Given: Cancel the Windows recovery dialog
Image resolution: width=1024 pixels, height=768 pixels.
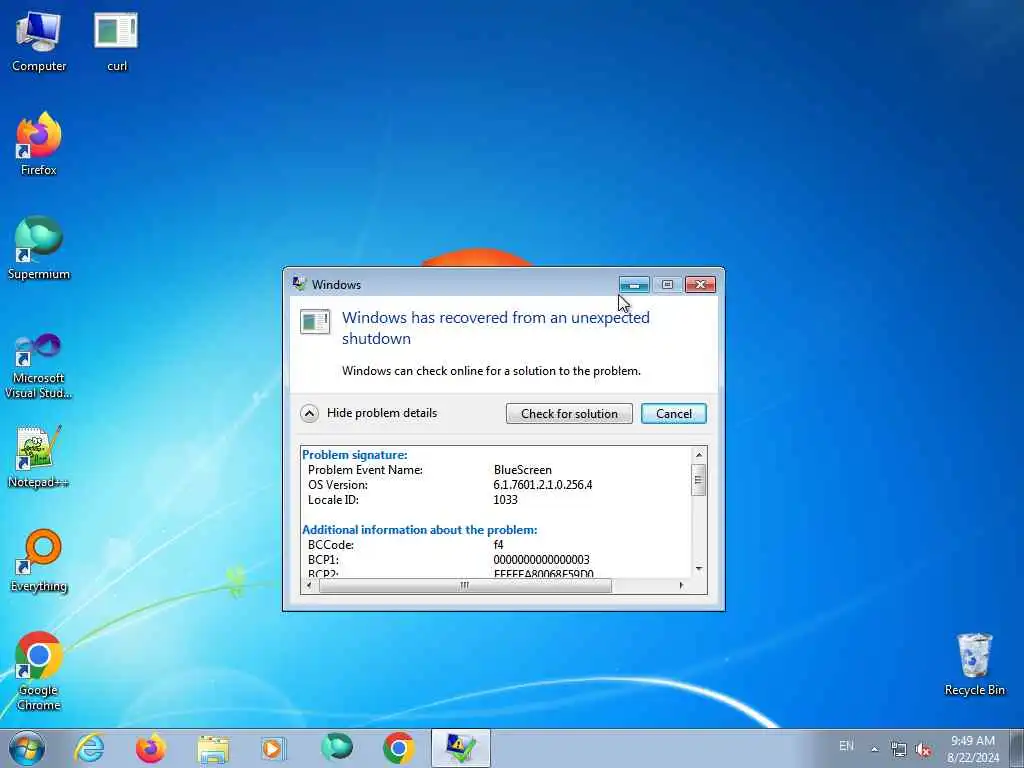Looking at the screenshot, I should point(674,413).
